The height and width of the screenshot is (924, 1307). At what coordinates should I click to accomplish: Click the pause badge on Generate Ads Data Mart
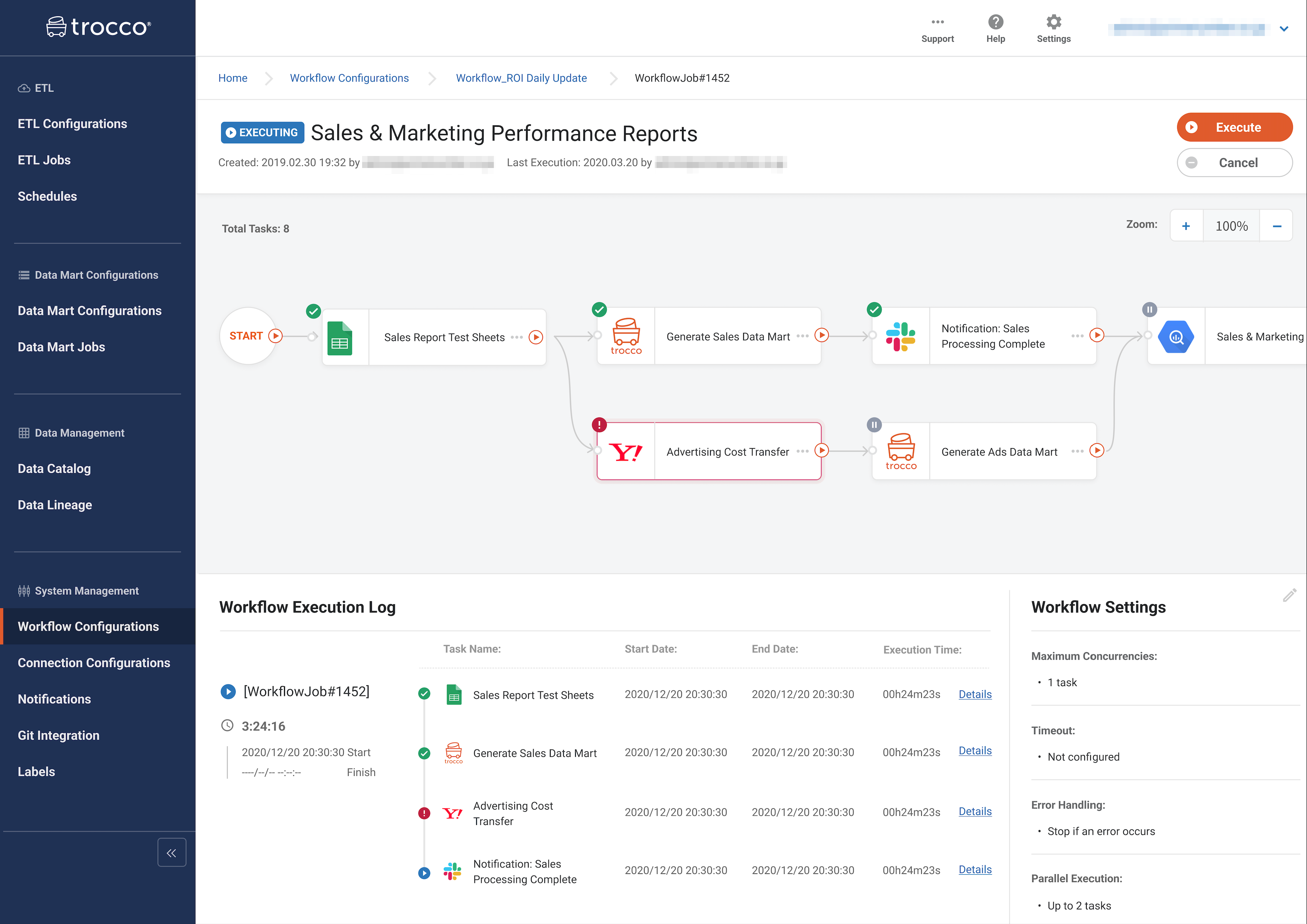click(x=874, y=425)
